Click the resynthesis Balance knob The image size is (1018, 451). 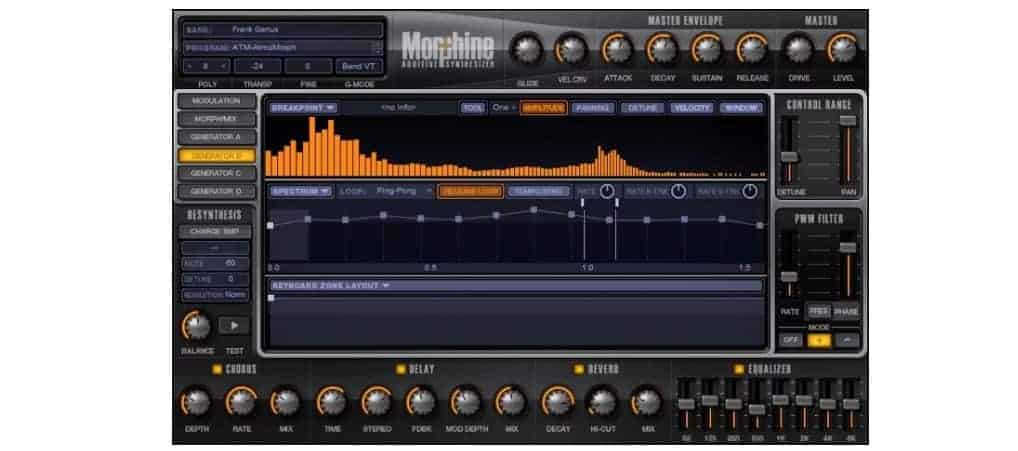point(196,326)
